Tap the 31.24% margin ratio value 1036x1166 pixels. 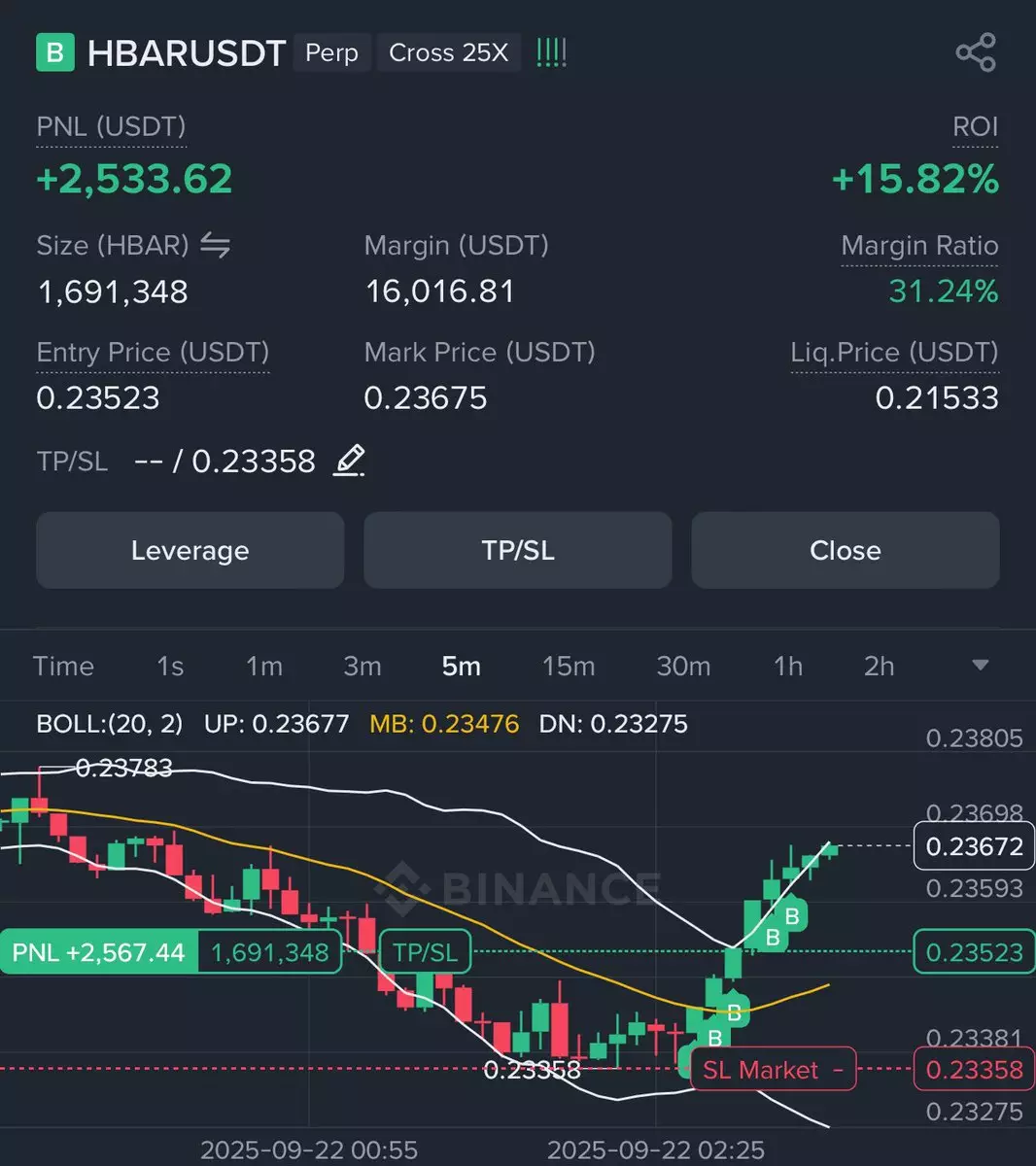coord(944,291)
